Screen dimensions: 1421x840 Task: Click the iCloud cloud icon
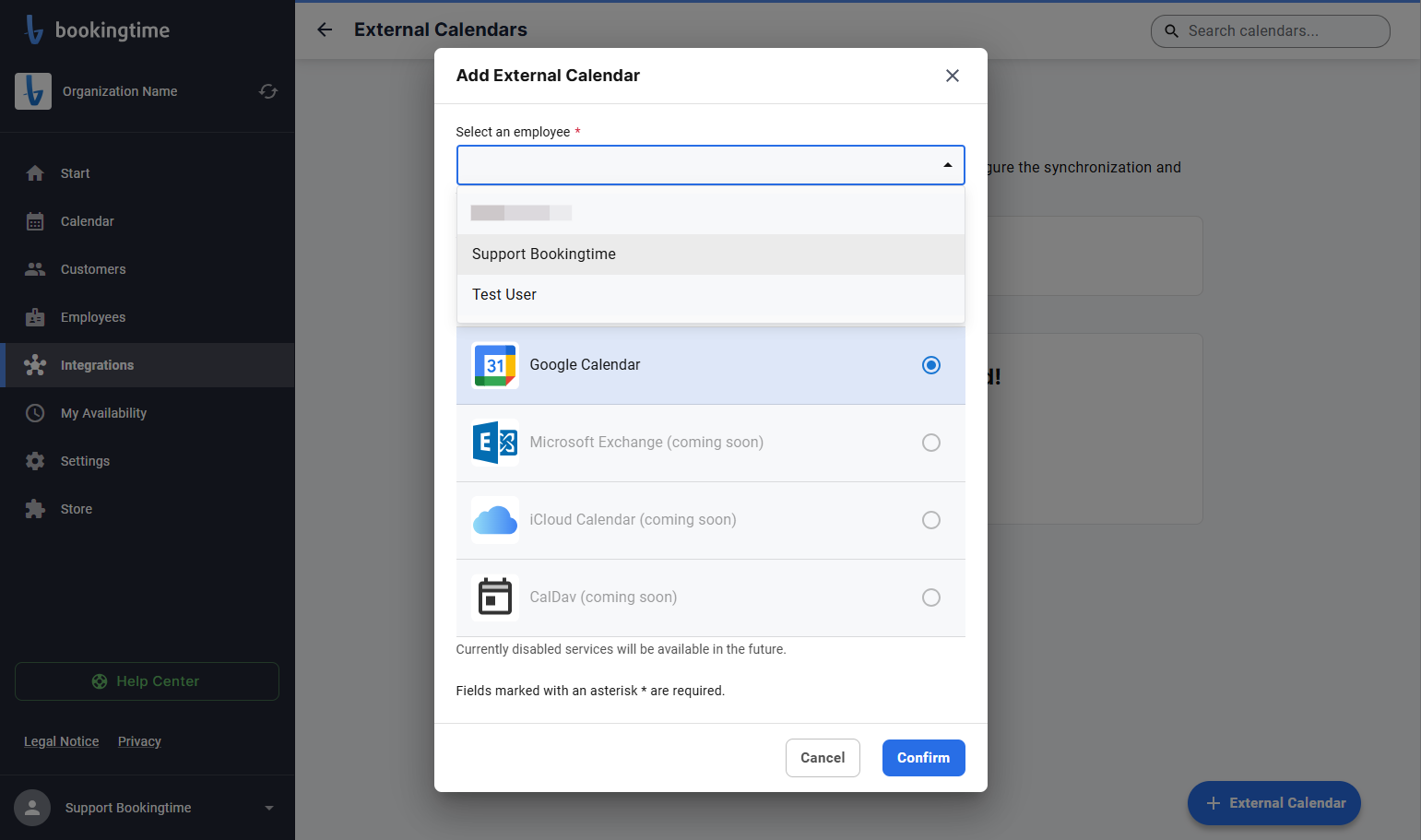495,520
